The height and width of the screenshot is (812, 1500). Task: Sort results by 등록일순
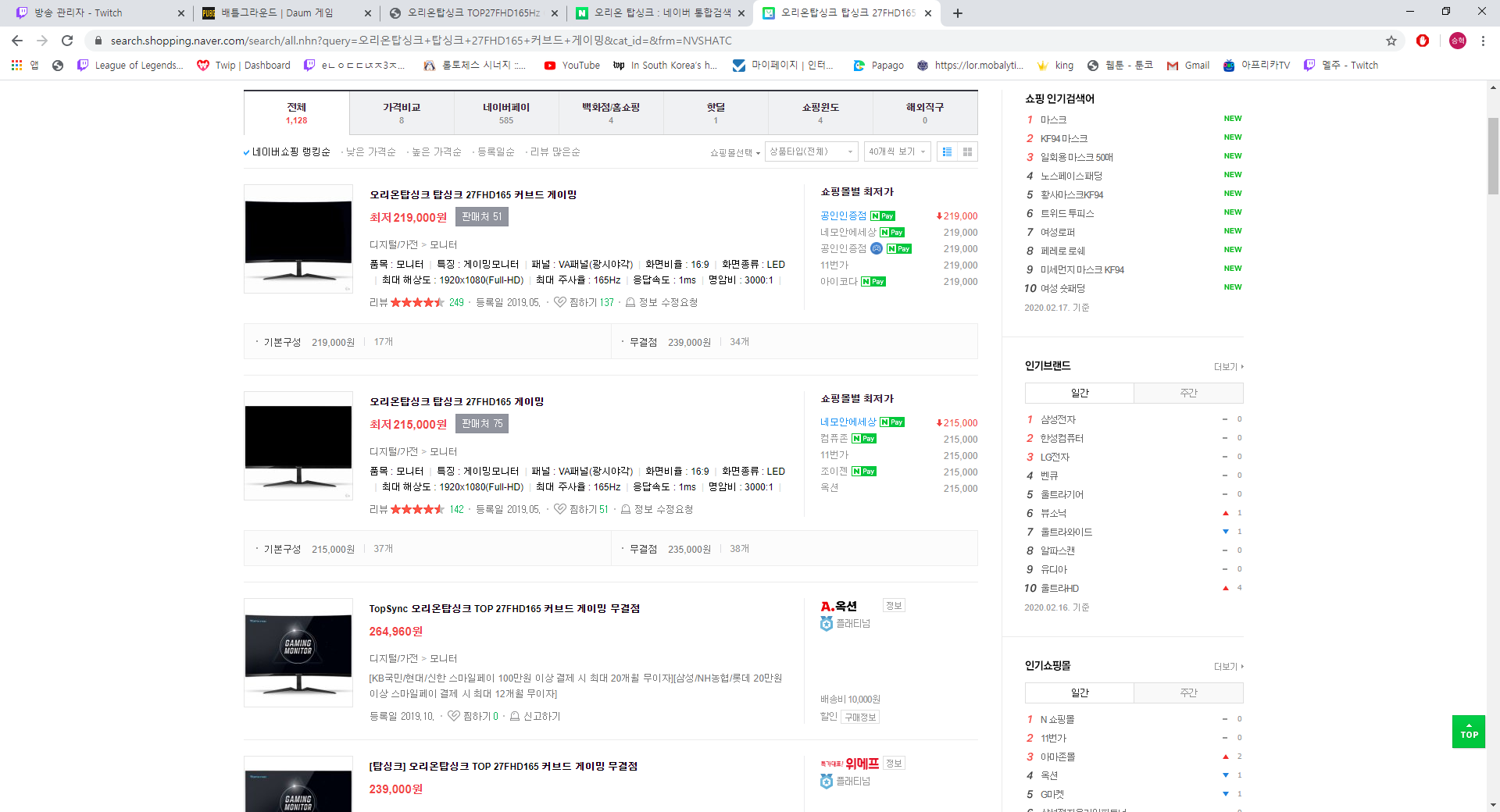tap(496, 152)
